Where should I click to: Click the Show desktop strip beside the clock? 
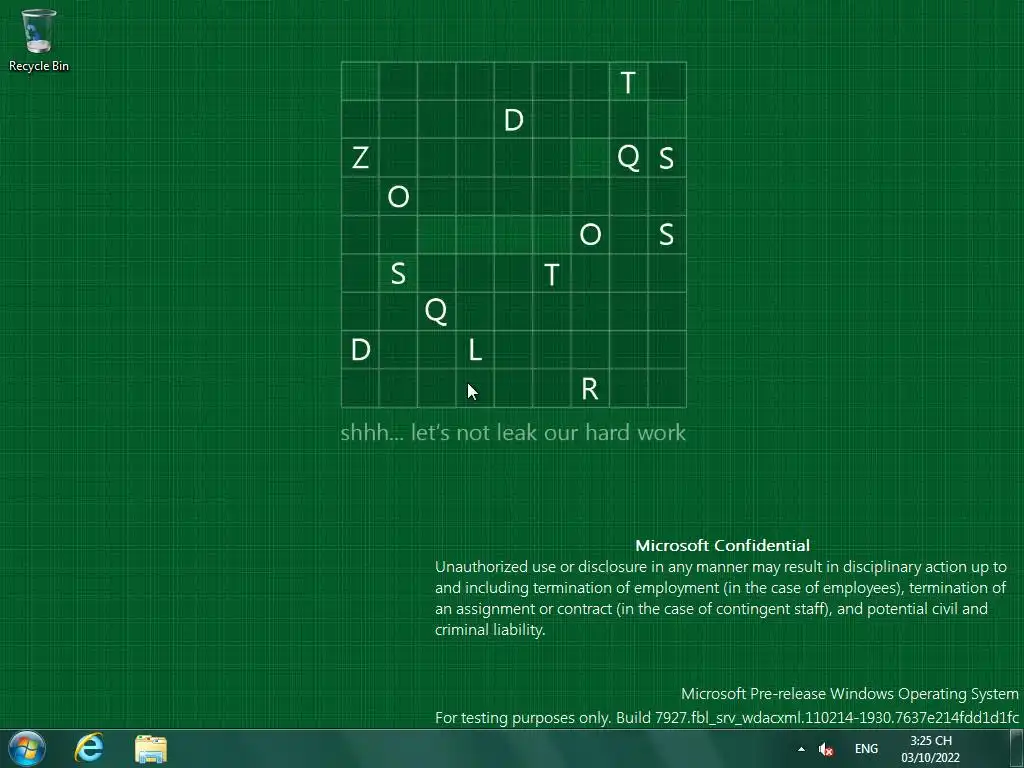click(x=1017, y=748)
